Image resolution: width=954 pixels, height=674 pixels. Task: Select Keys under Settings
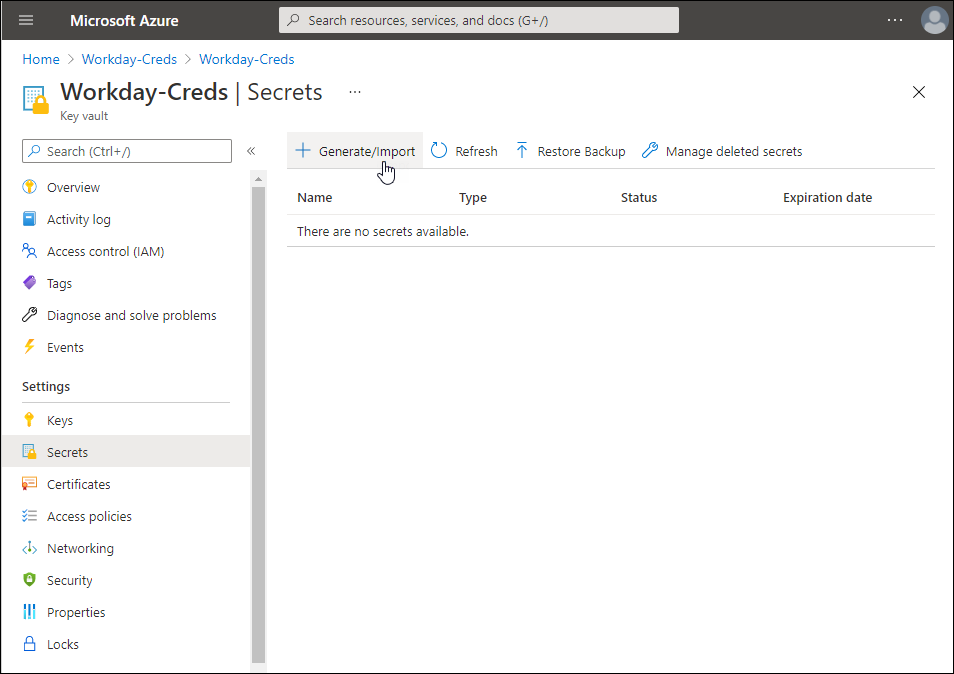(x=60, y=420)
